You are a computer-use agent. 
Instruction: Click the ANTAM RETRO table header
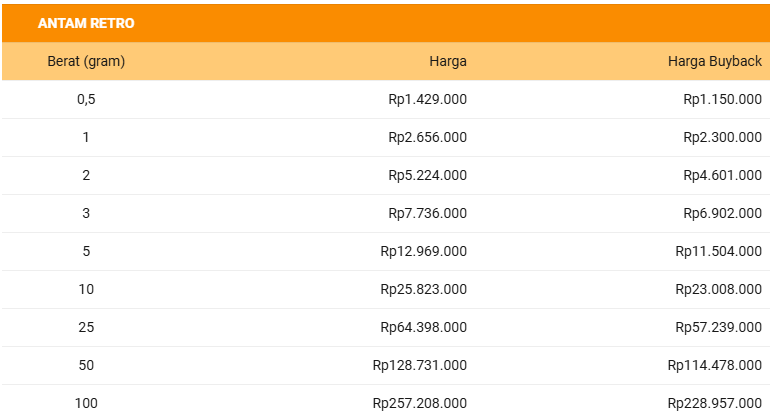point(86,23)
